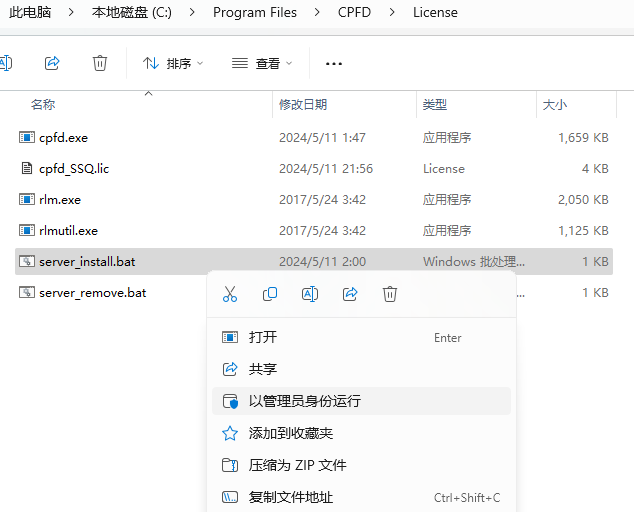The width and height of the screenshot is (634, 512).
Task: Click the context menu cut scissors icon
Action: point(230,294)
